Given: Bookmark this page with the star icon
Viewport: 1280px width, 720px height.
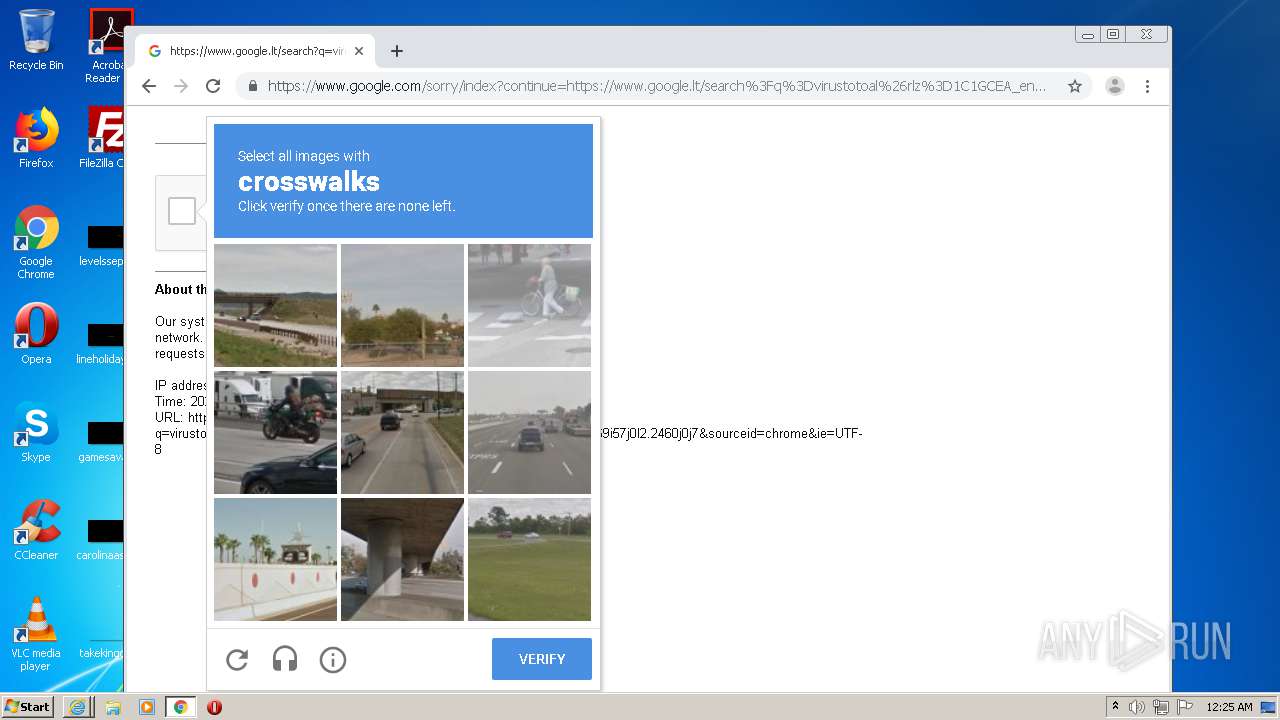Looking at the screenshot, I should (x=1075, y=86).
